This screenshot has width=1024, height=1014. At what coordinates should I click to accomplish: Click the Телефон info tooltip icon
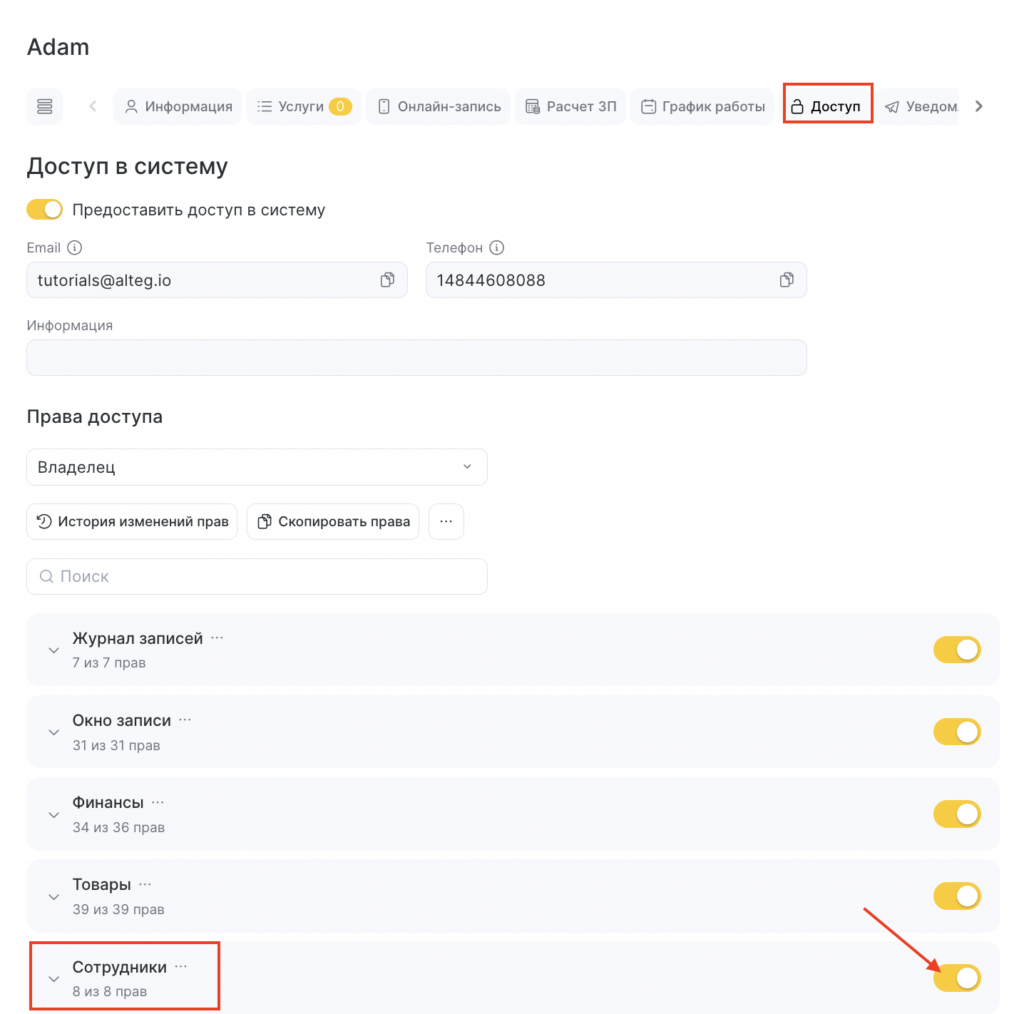[x=497, y=248]
